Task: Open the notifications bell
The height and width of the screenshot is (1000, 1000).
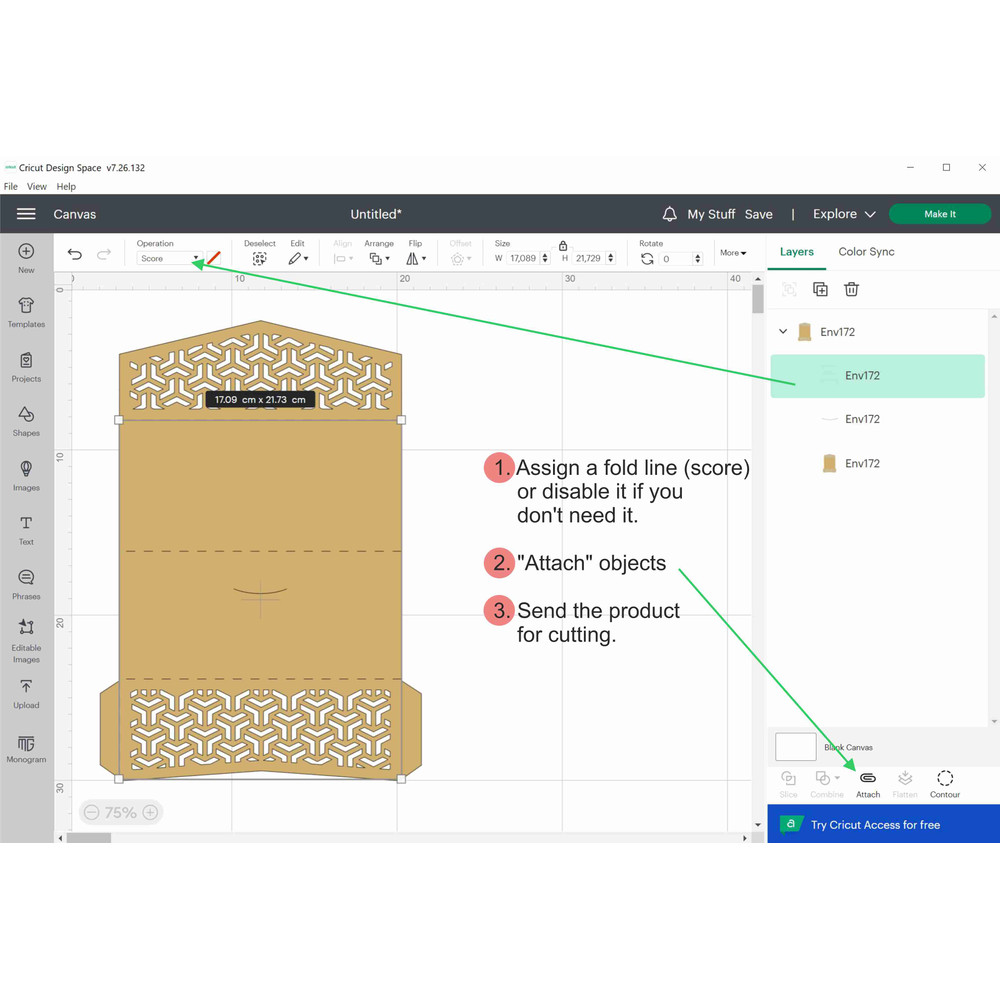Action: click(x=670, y=214)
